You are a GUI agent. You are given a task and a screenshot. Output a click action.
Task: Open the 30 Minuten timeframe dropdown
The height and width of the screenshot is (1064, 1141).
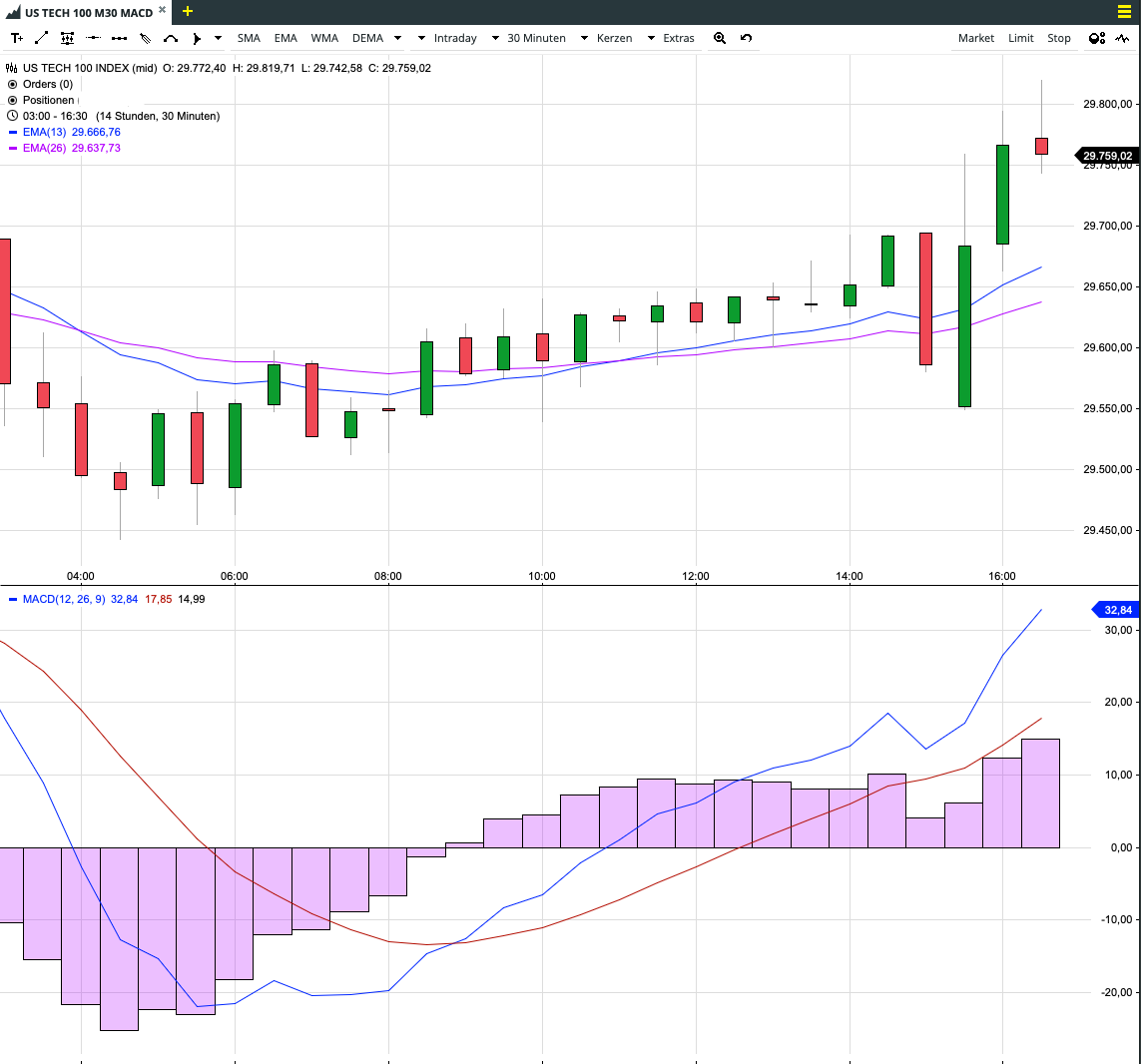528,38
